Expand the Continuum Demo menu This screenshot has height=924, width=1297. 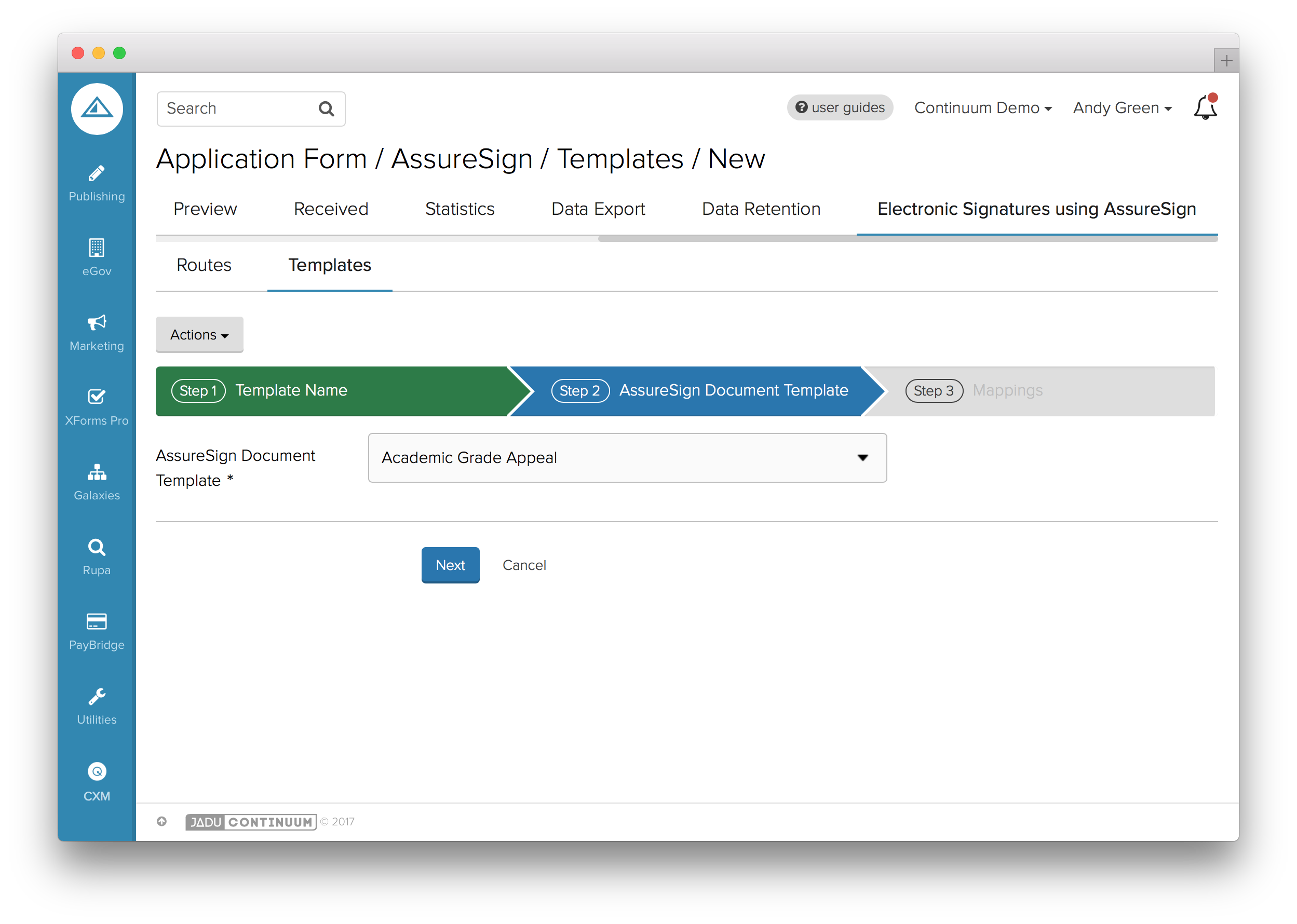(x=982, y=108)
